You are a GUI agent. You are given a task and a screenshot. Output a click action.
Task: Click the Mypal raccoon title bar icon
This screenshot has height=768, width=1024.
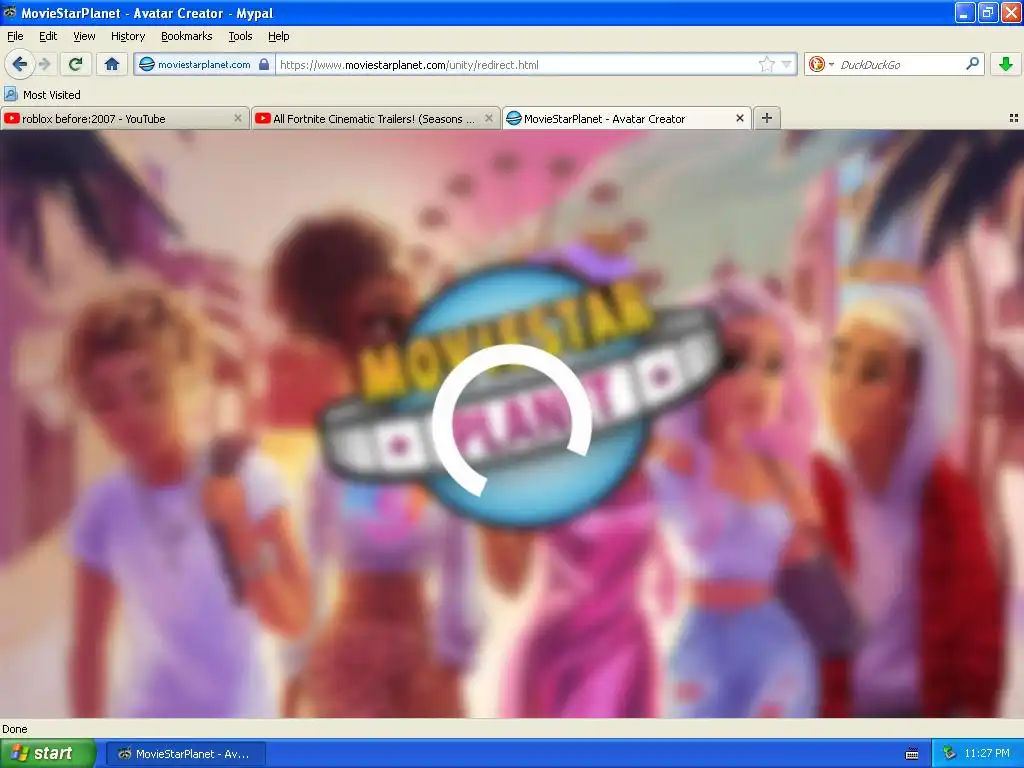(x=10, y=12)
